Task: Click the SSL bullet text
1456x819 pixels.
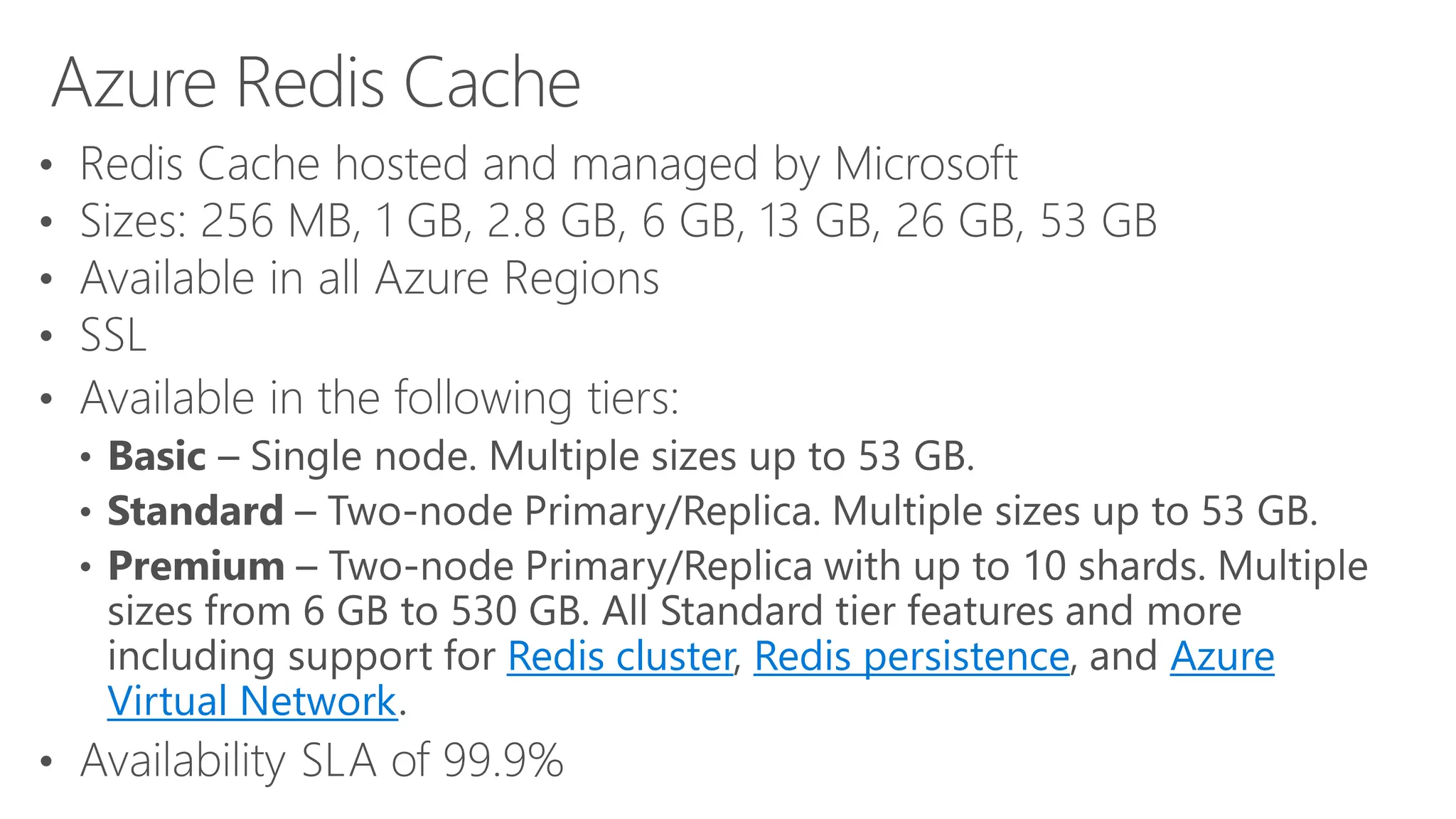Action: (x=113, y=335)
